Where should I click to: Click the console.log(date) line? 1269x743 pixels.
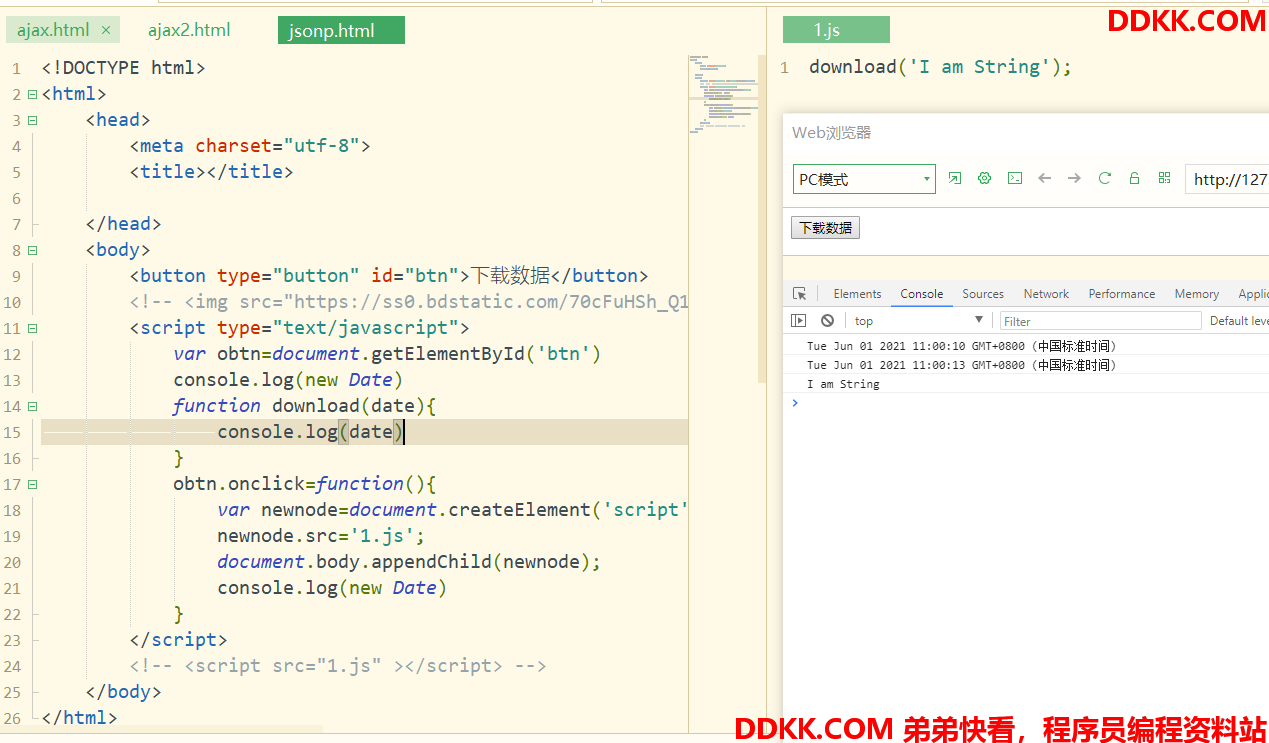311,432
